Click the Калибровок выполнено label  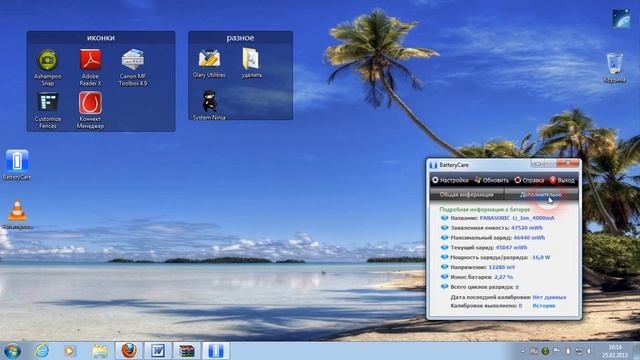(x=484, y=305)
